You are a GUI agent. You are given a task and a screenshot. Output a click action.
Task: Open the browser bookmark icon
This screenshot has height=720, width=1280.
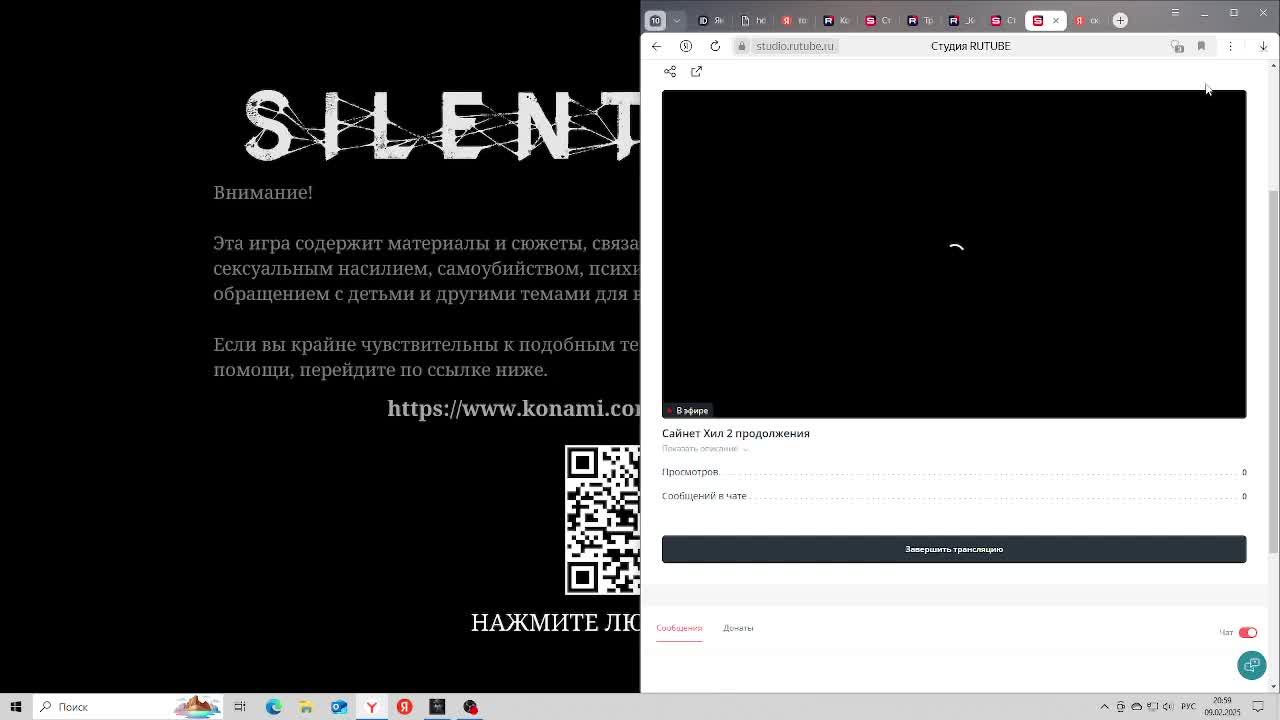[1201, 46]
